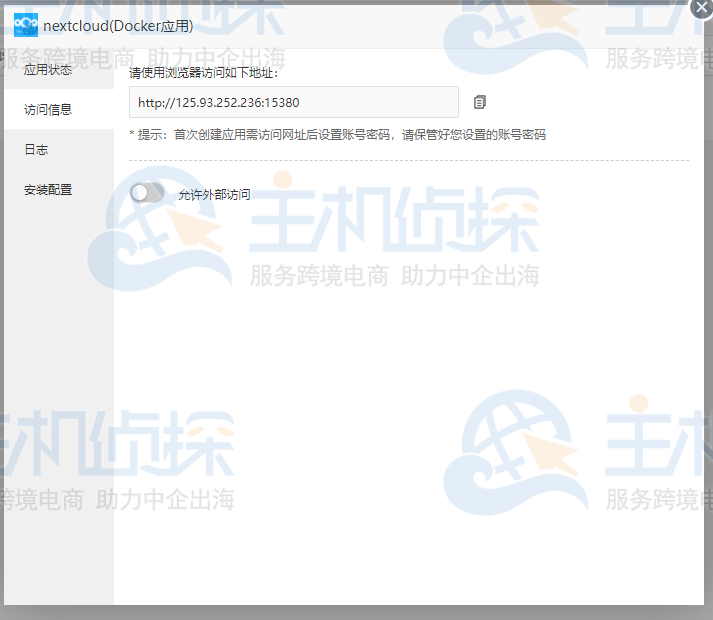Screen dimensions: 713x620
Task: Click the top-right 服务跨境 watermark text
Action: tap(655, 58)
